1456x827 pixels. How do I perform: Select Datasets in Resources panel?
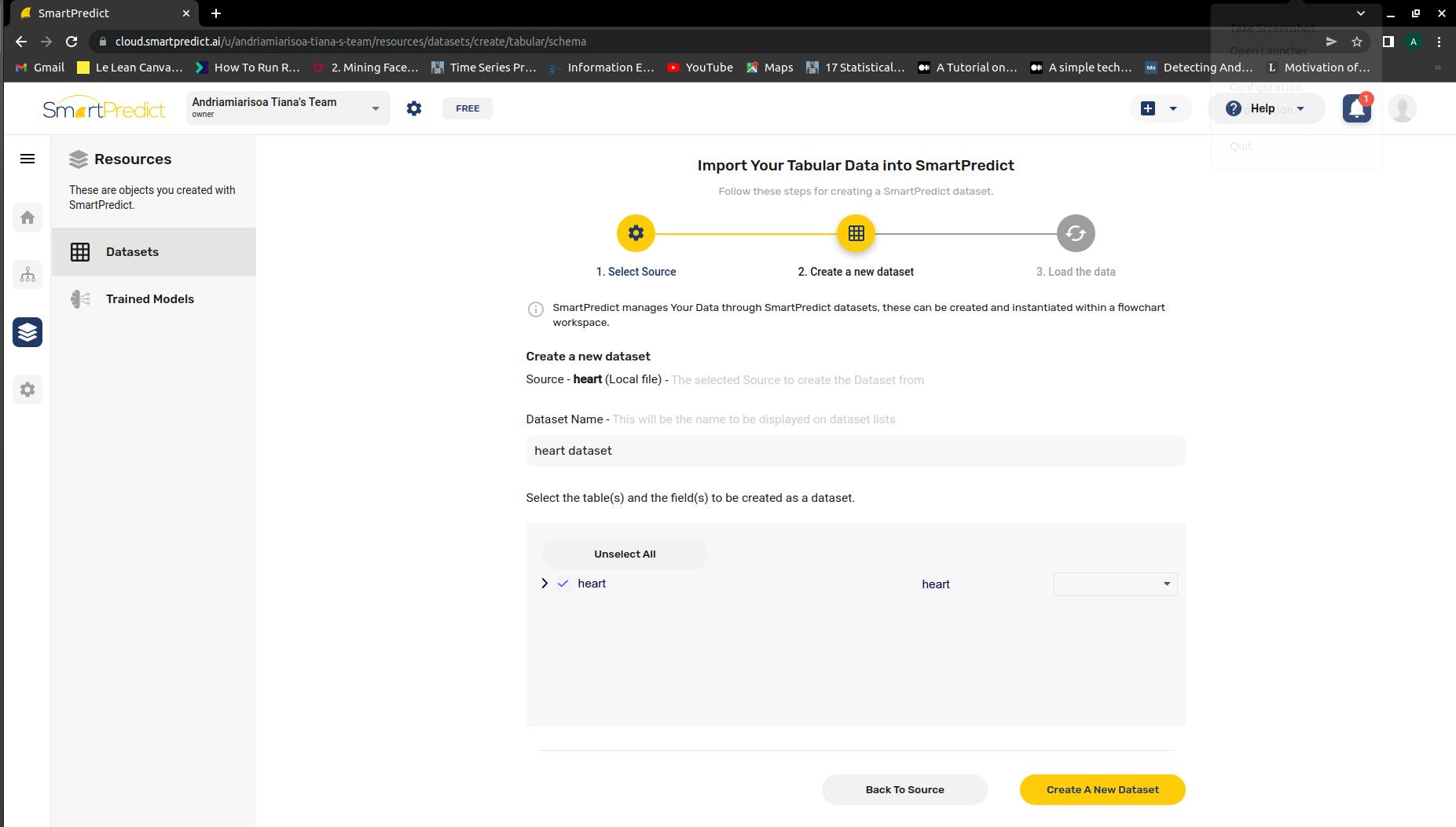click(x=154, y=252)
